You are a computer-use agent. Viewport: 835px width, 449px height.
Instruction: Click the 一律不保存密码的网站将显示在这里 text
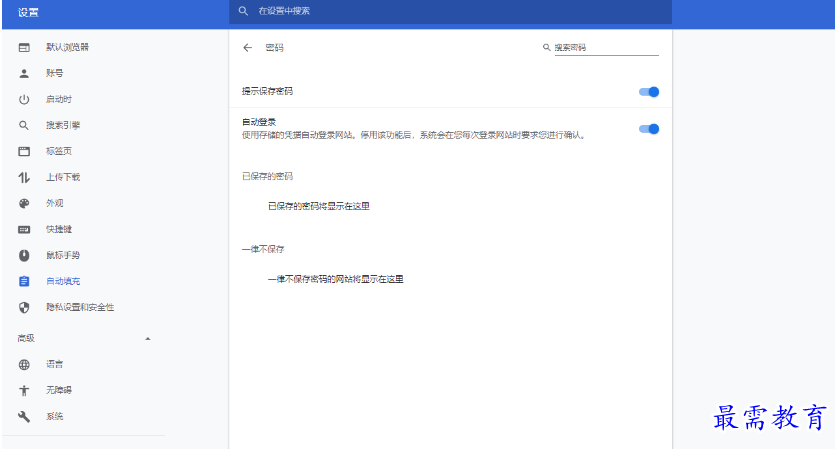click(335, 280)
